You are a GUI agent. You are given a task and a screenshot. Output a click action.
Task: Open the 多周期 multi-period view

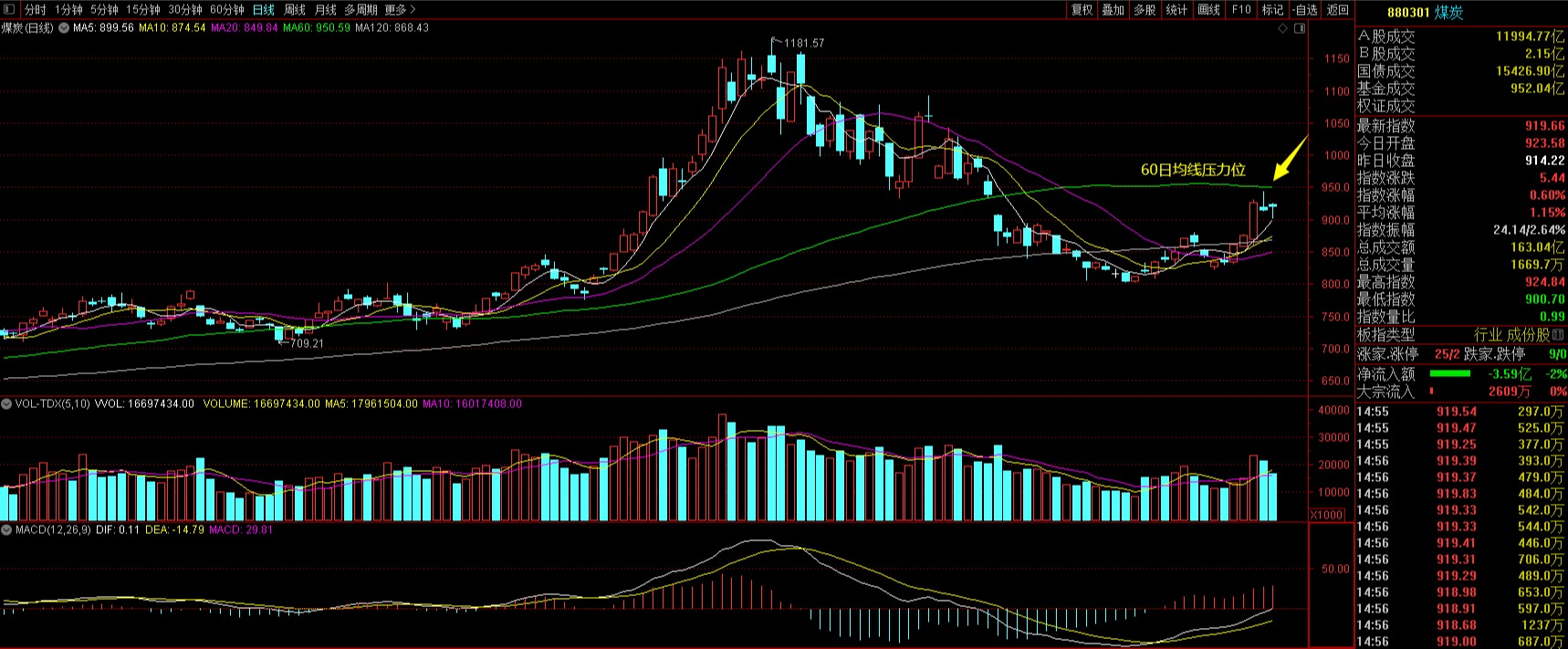[361, 10]
